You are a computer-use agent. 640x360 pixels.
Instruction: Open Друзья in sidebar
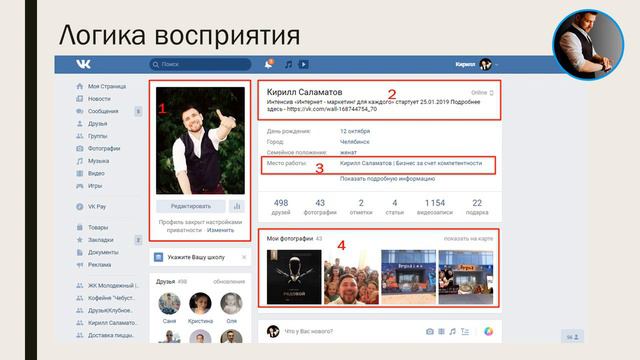coord(92,124)
